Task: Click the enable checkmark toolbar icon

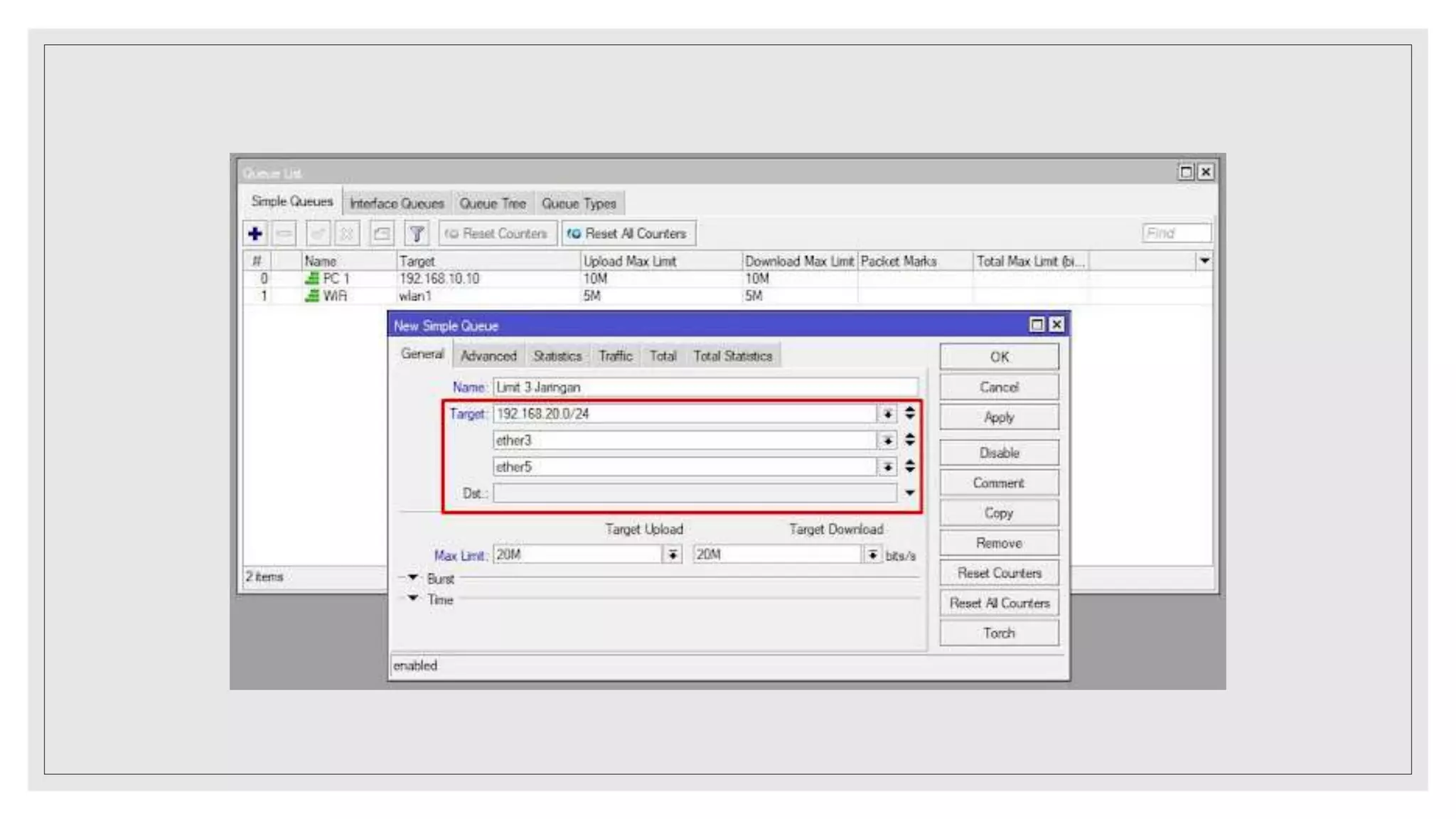Action: [318, 233]
